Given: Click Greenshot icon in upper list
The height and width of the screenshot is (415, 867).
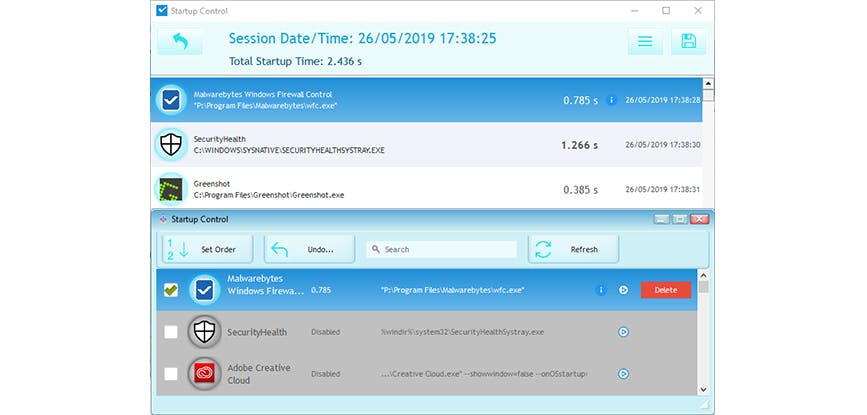Looking at the screenshot, I should point(171,189).
